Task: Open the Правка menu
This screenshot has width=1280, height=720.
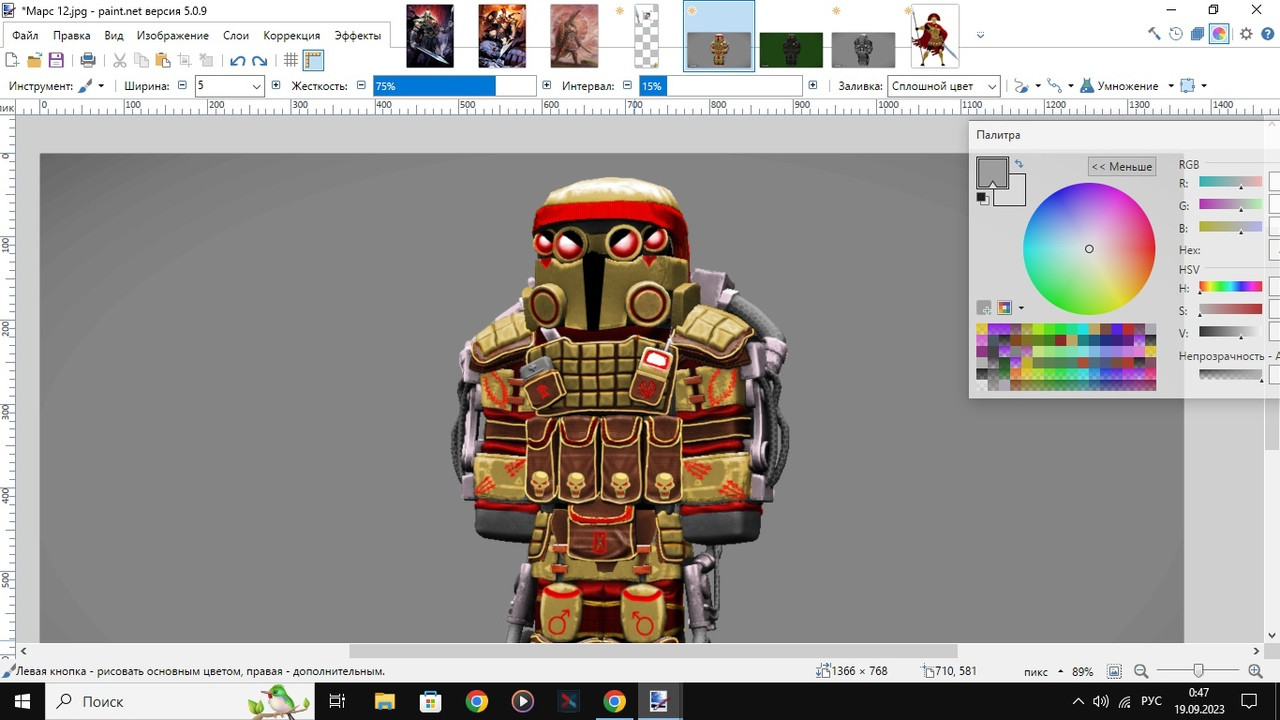Action: click(72, 35)
